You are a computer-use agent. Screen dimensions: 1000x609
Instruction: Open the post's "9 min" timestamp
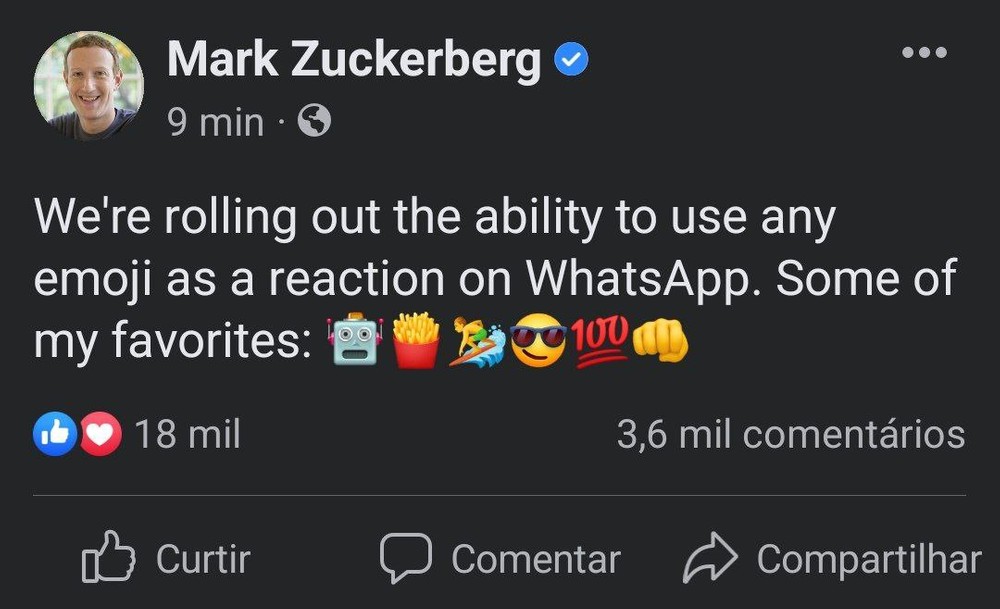click(215, 123)
